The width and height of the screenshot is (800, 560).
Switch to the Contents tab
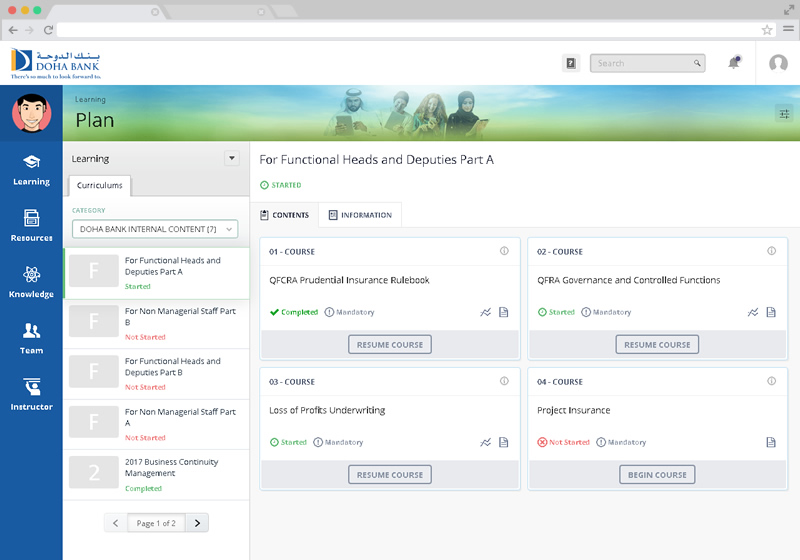[285, 215]
